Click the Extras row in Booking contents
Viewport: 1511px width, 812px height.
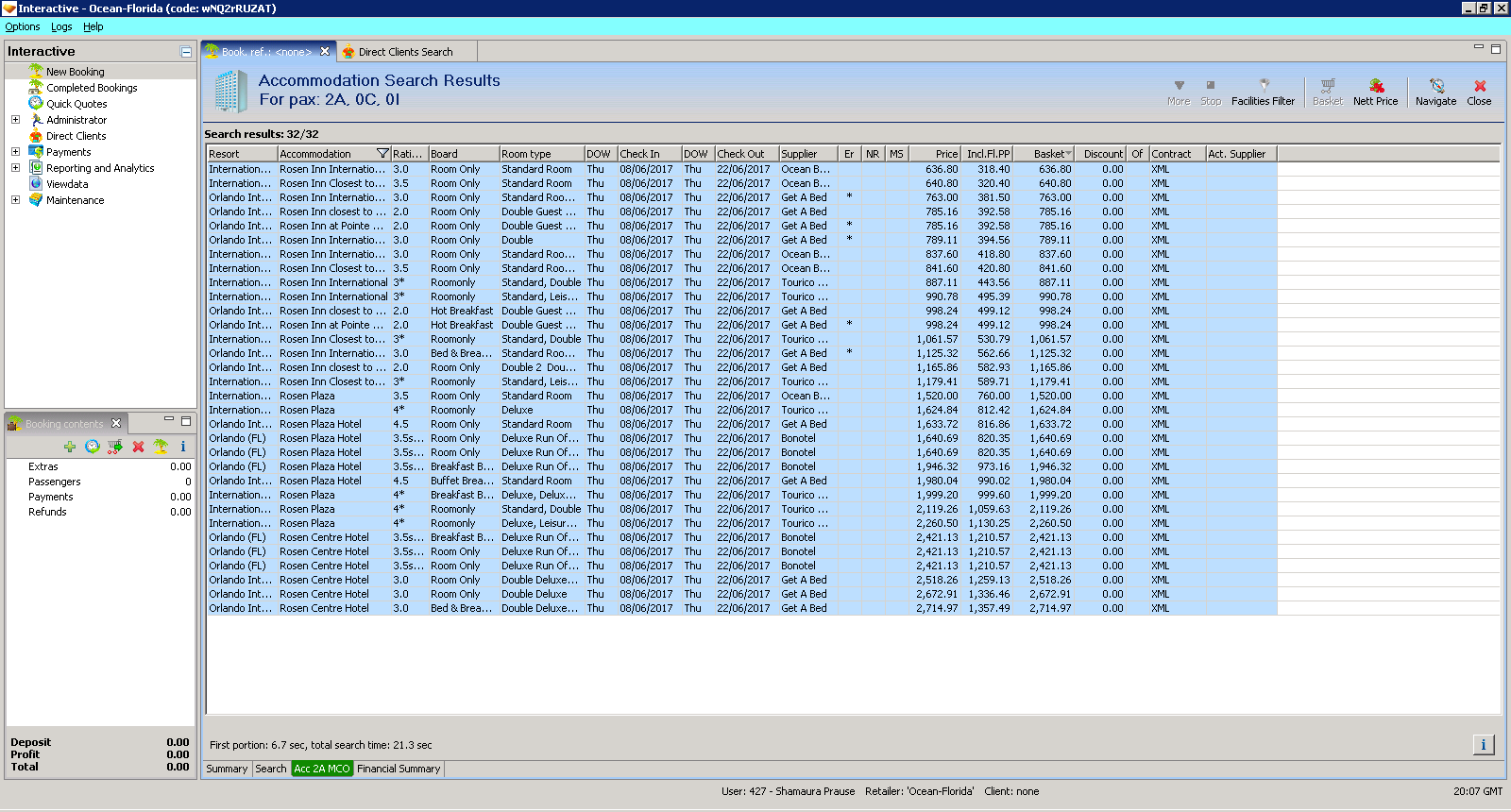coord(101,466)
